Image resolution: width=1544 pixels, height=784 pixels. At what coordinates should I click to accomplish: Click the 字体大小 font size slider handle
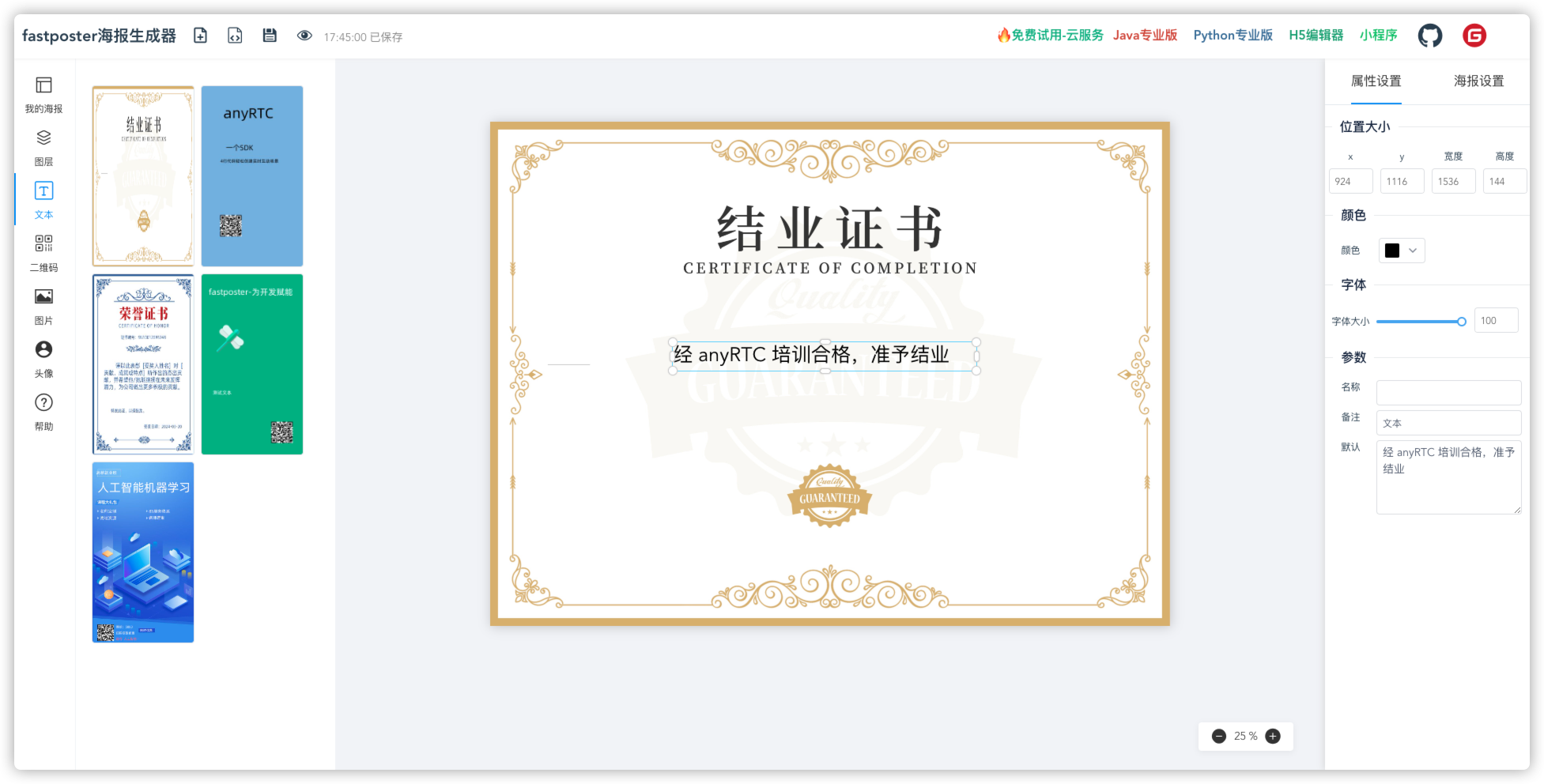pos(1462,321)
